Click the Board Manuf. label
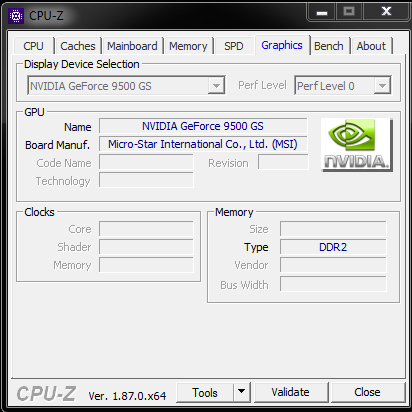 pyautogui.click(x=57, y=145)
